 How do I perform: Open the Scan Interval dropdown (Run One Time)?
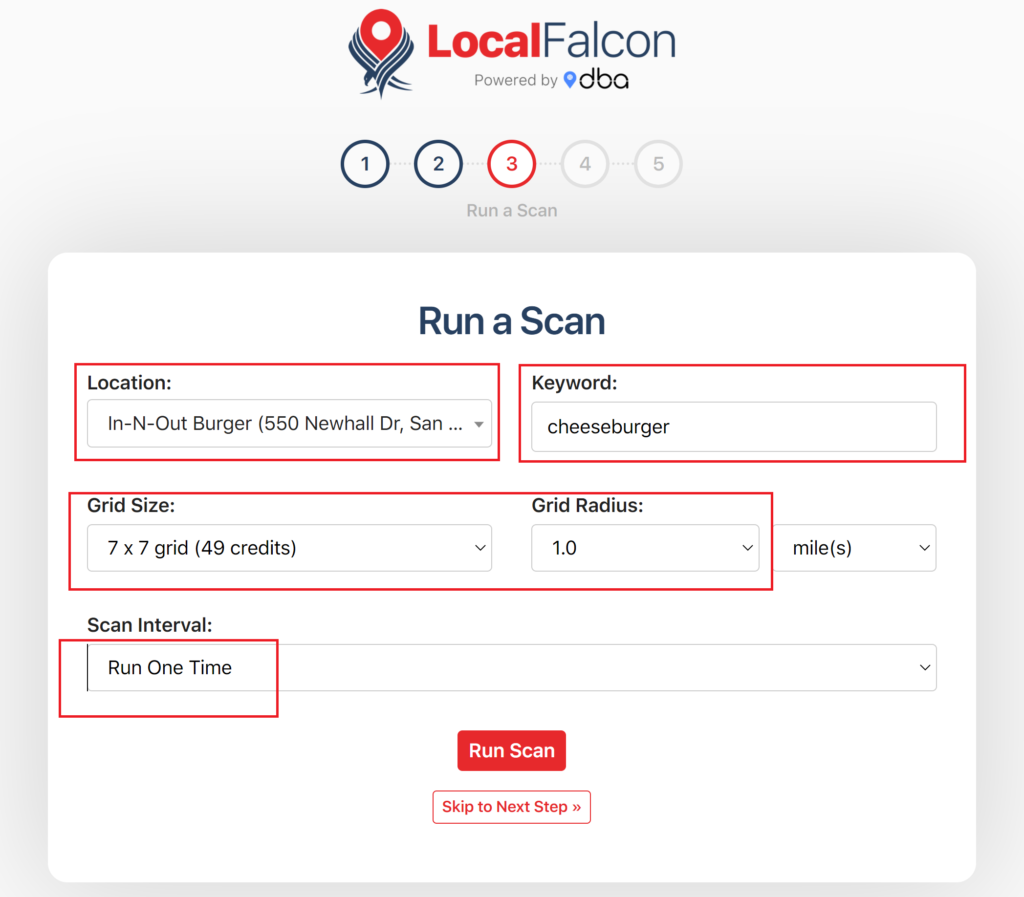coord(511,668)
